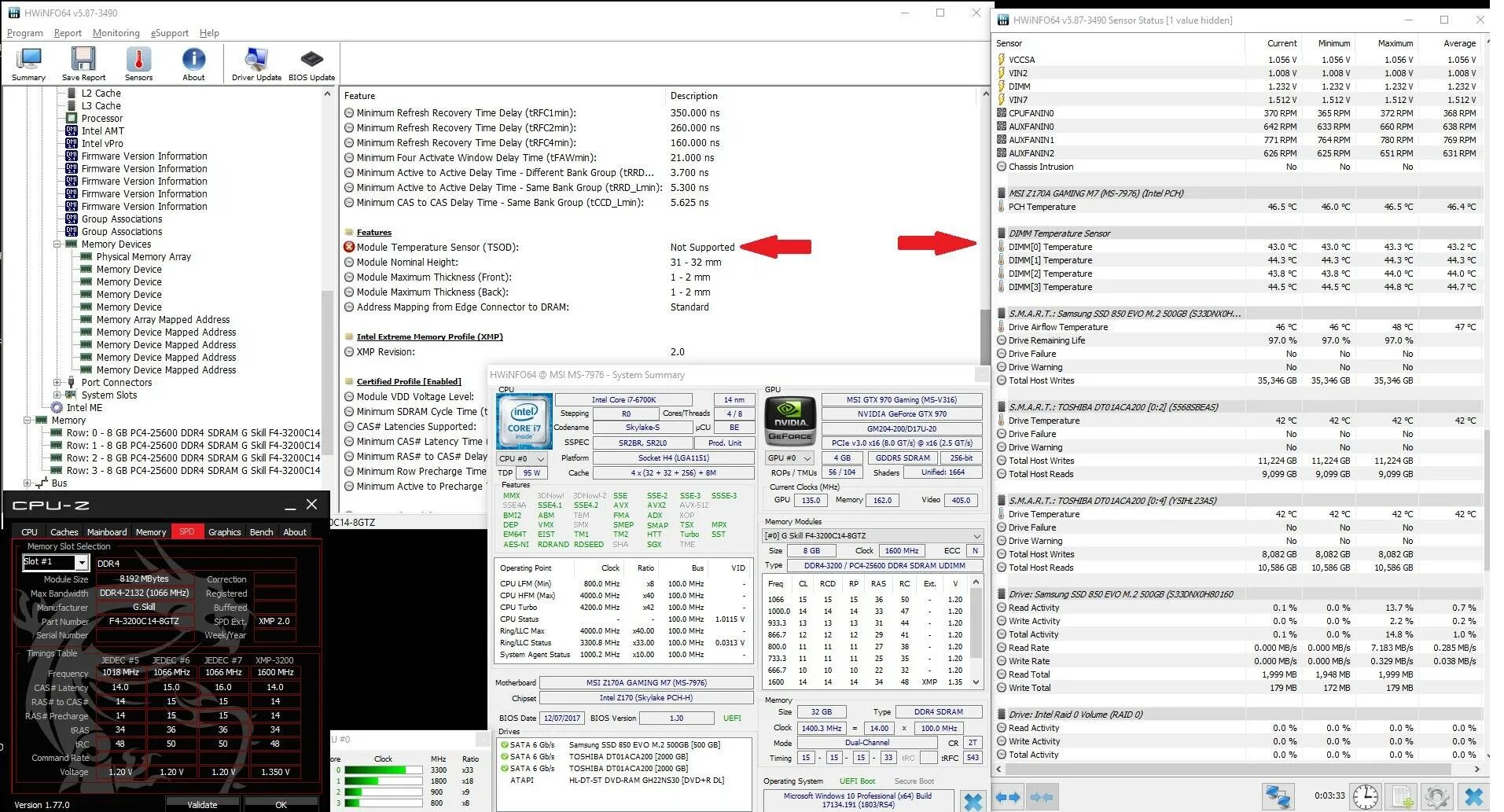1504x812 pixels.
Task: Collapse the Memory Devices tree node
Action: coord(57,244)
